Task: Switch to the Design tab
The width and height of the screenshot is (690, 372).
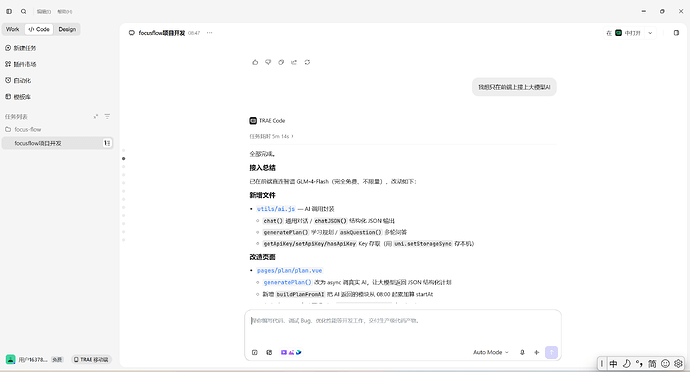Action: click(x=67, y=29)
